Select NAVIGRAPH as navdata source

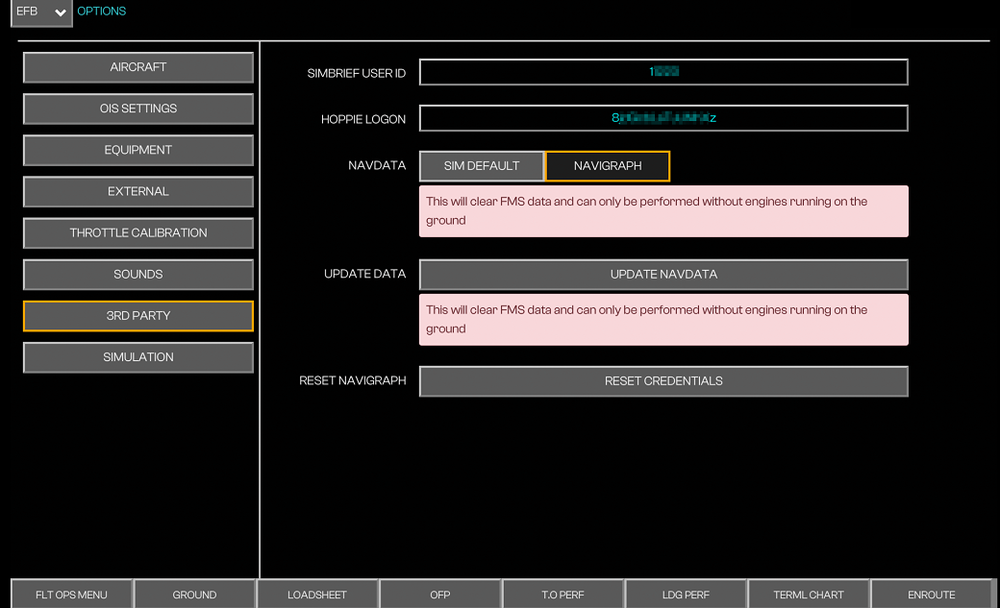(607, 166)
